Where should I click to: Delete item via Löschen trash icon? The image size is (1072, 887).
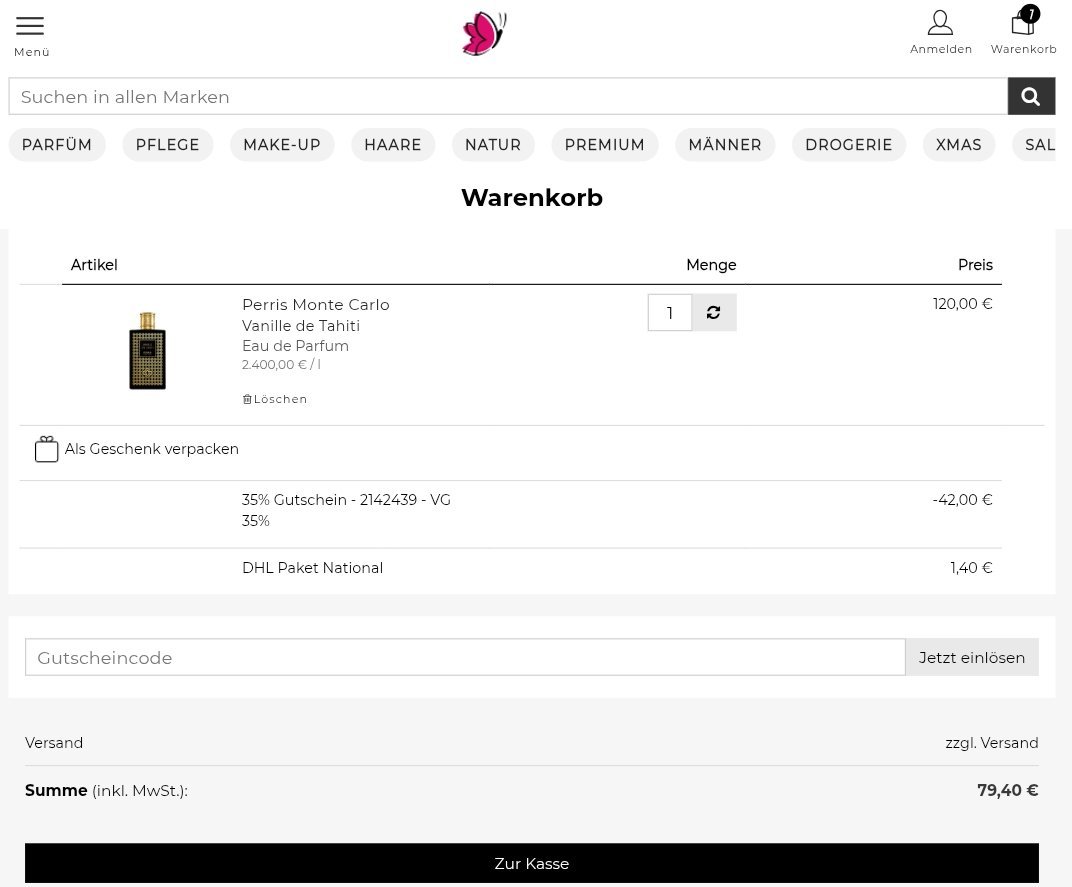tap(247, 399)
